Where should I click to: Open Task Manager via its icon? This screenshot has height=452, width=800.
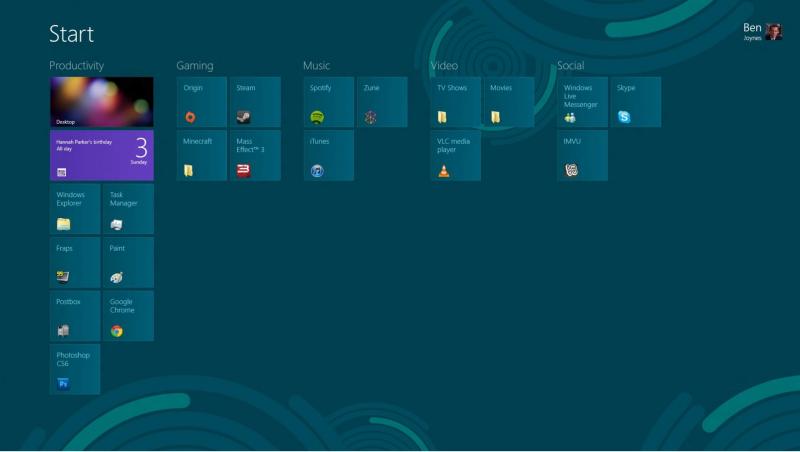pos(116,224)
